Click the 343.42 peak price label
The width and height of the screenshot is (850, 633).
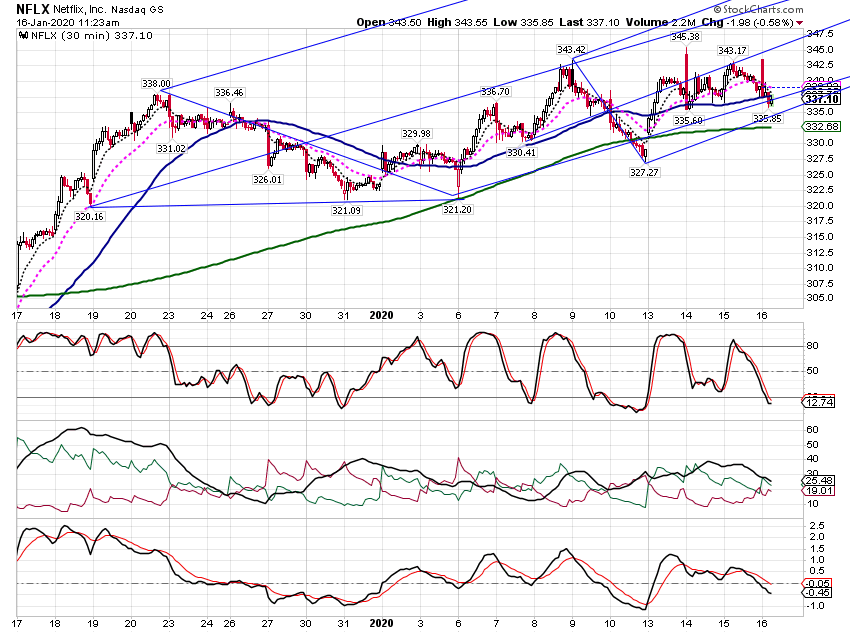point(571,50)
